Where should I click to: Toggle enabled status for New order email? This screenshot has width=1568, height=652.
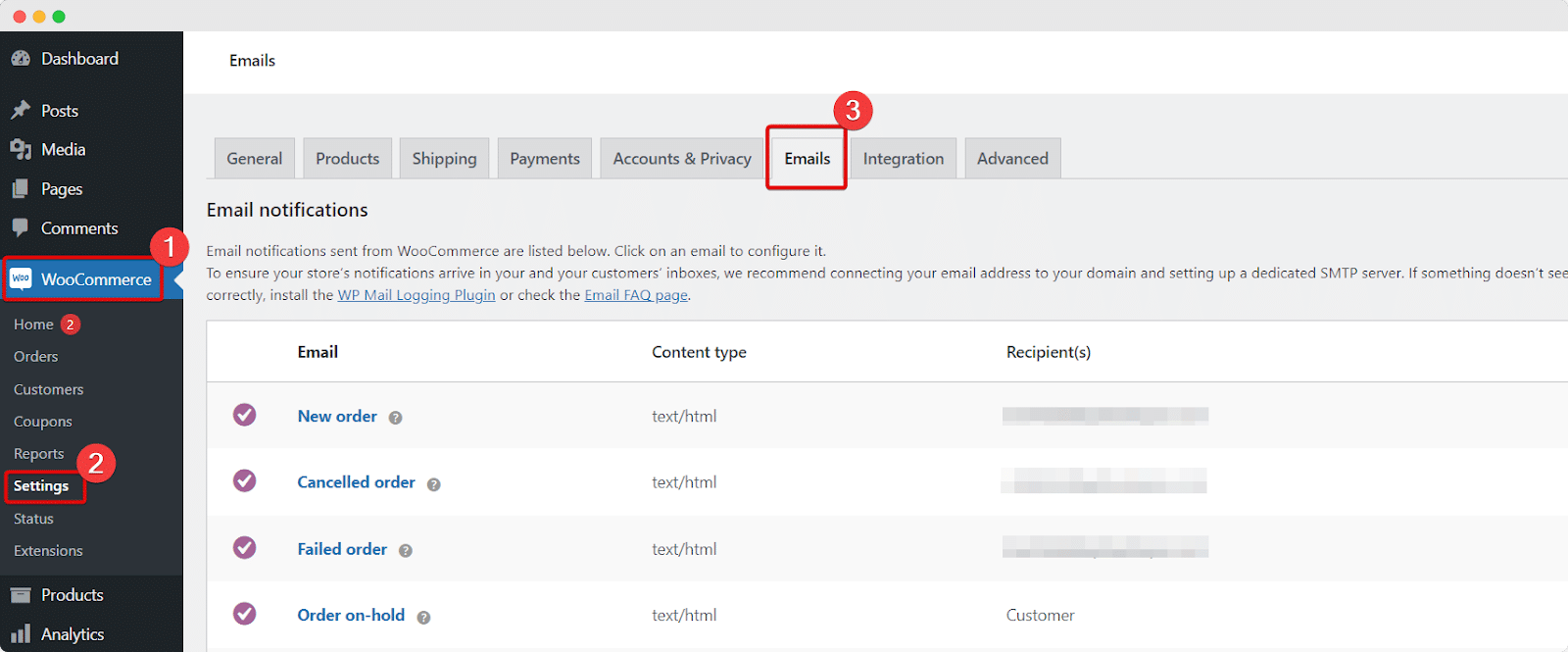[245, 415]
